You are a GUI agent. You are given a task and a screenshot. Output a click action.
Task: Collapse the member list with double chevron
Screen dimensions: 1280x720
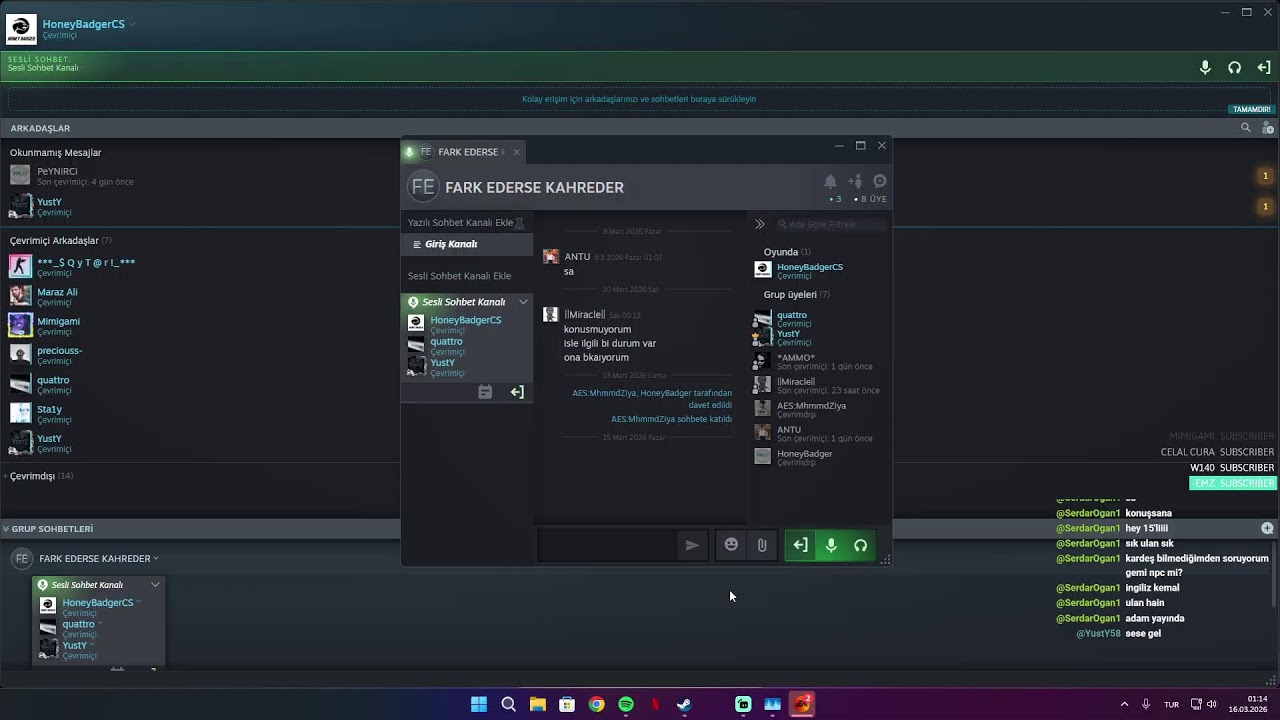coord(760,224)
